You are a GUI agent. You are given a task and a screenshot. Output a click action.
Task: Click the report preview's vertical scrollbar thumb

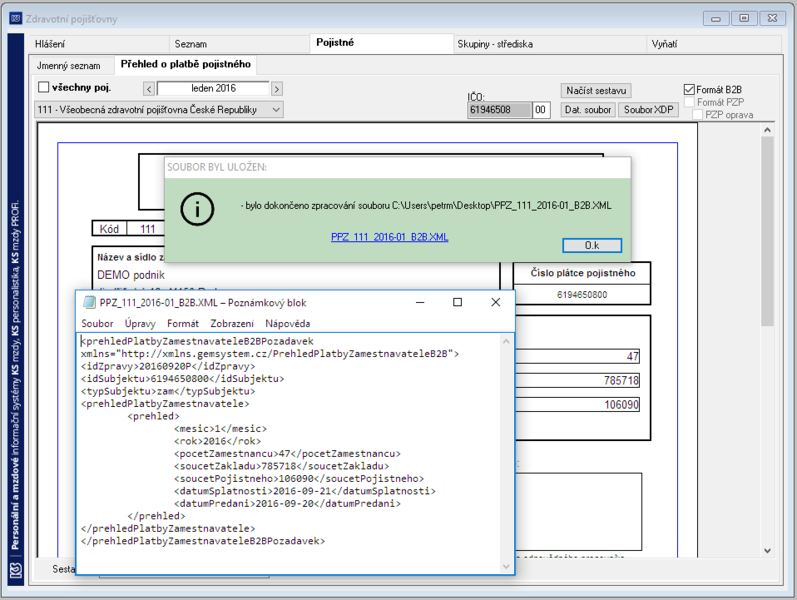(768, 231)
